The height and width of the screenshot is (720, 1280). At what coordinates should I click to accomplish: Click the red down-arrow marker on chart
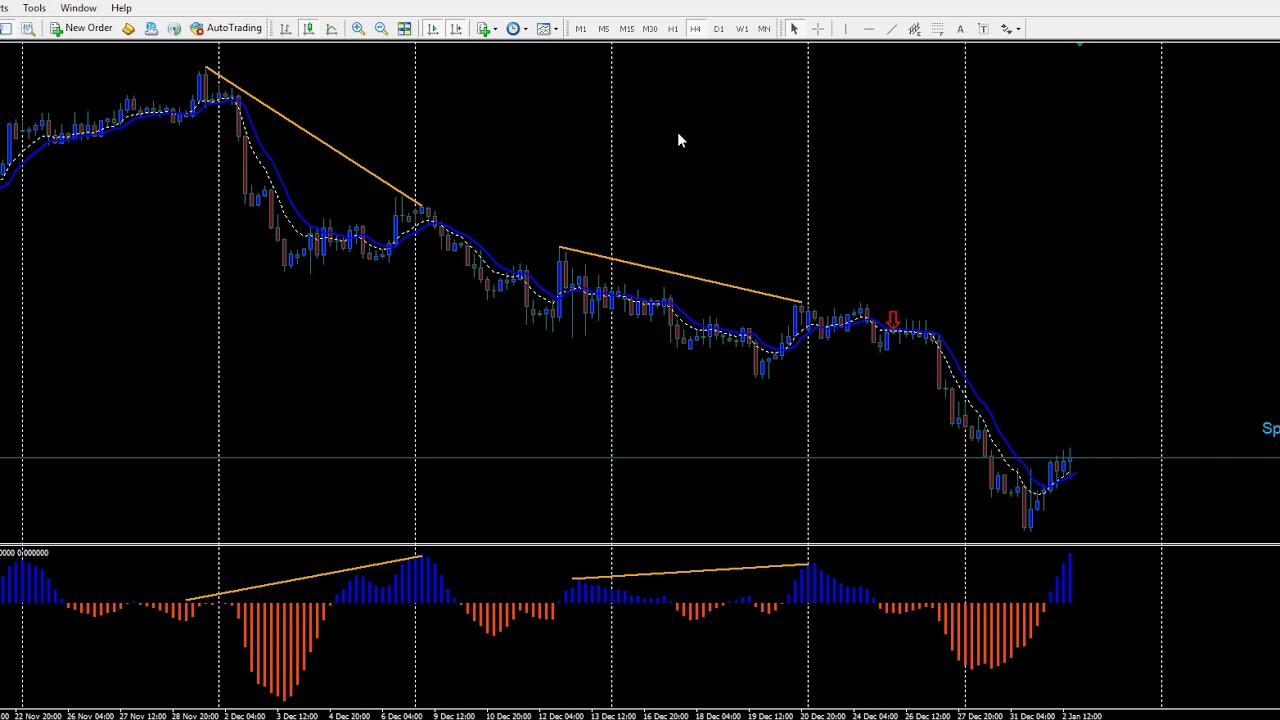tap(893, 319)
